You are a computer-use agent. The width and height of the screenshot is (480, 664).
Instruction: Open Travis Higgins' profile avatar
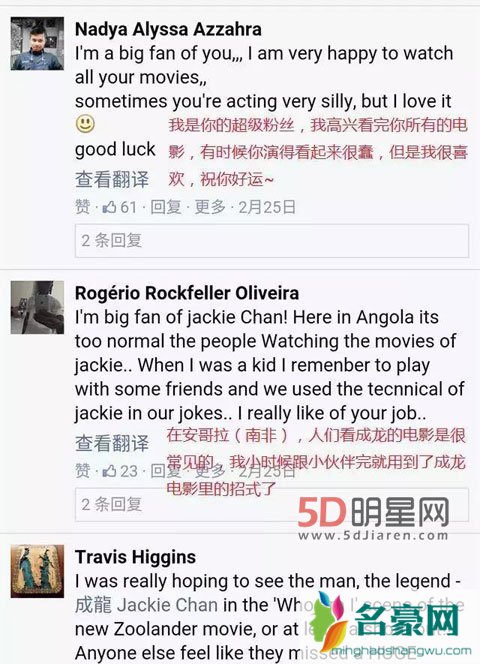coord(37,571)
